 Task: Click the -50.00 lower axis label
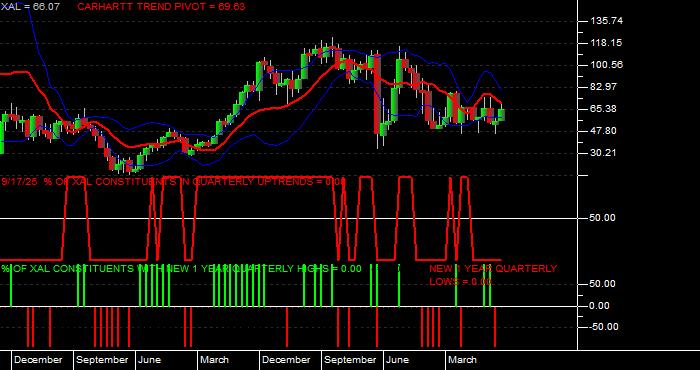coord(603,327)
